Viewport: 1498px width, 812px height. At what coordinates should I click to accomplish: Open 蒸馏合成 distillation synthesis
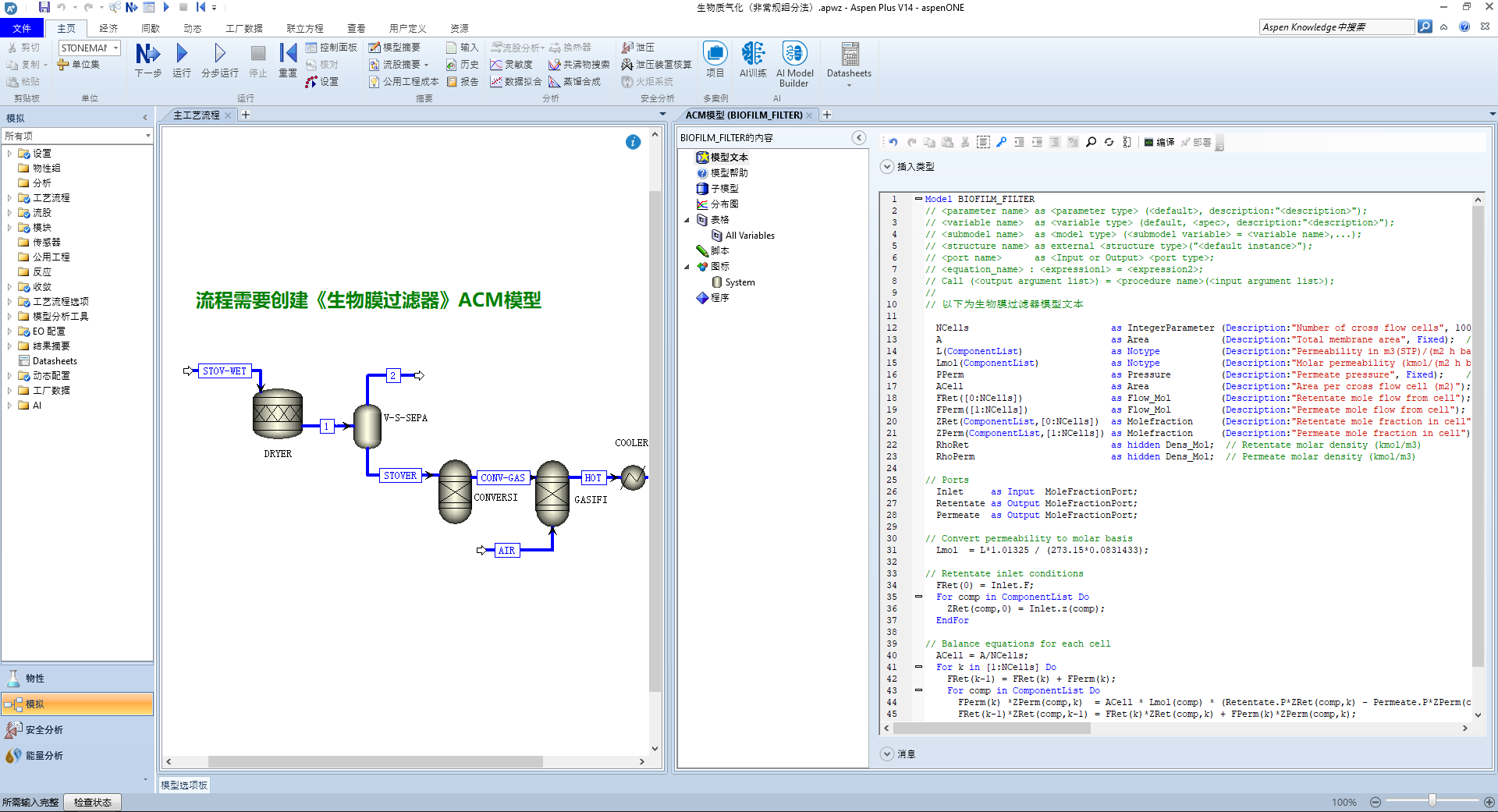(574, 81)
